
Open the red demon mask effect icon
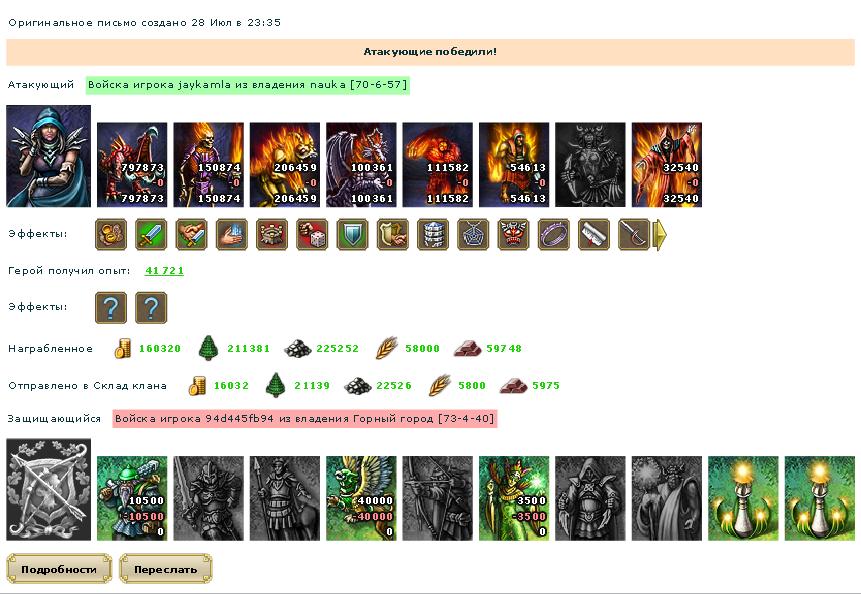tap(513, 234)
